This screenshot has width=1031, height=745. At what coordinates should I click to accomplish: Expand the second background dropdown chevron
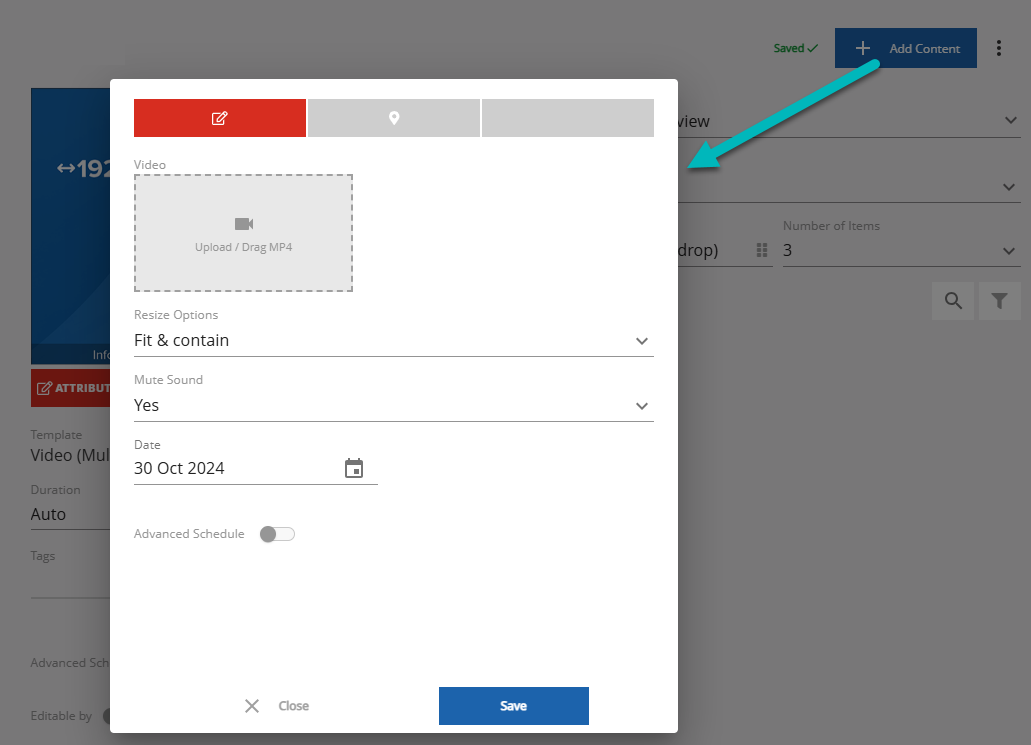[1009, 187]
